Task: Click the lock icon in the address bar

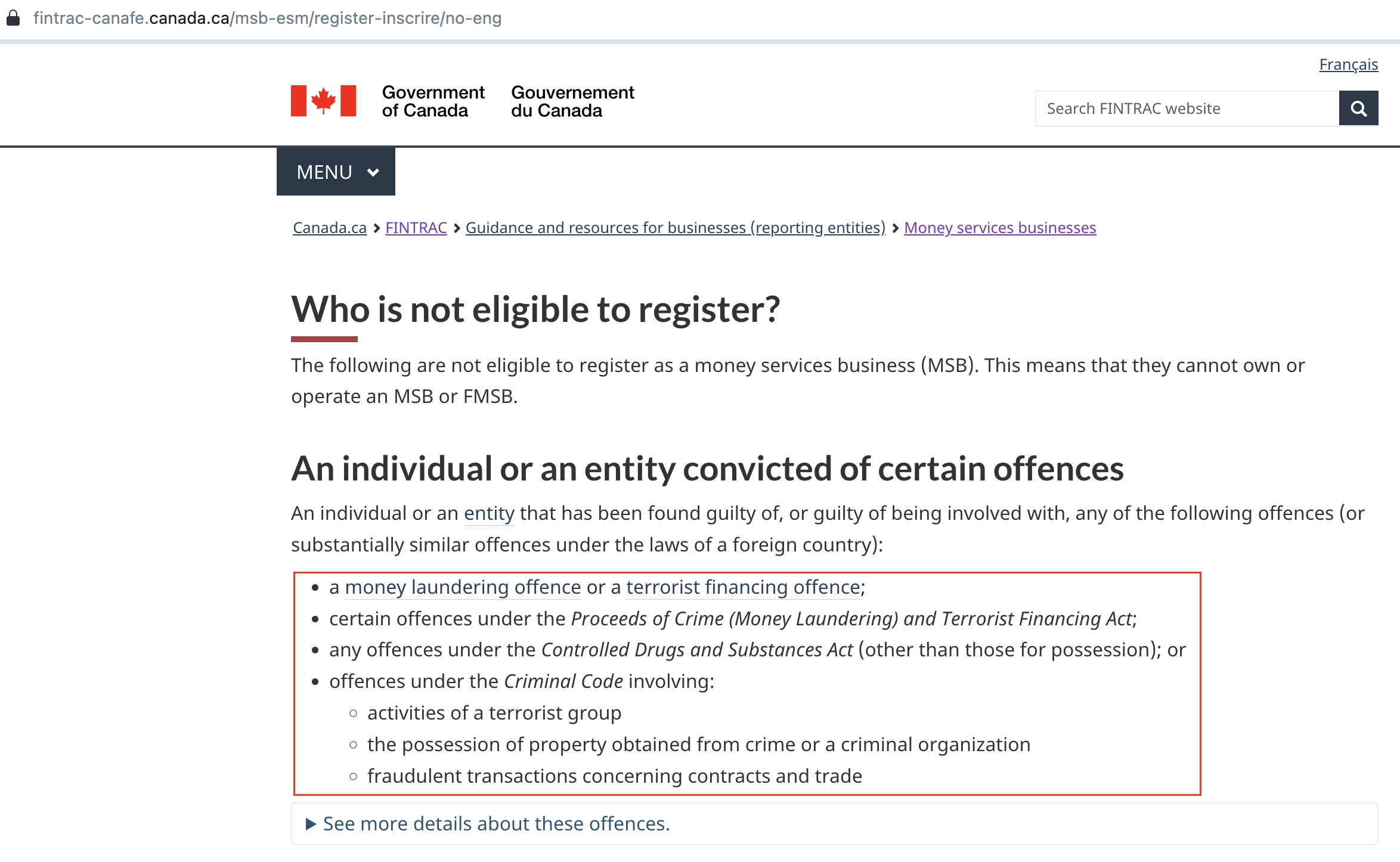Action: tap(13, 18)
